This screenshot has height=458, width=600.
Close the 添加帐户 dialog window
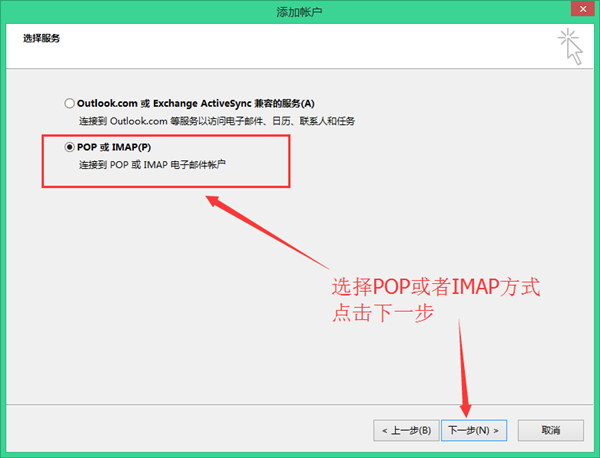click(583, 9)
